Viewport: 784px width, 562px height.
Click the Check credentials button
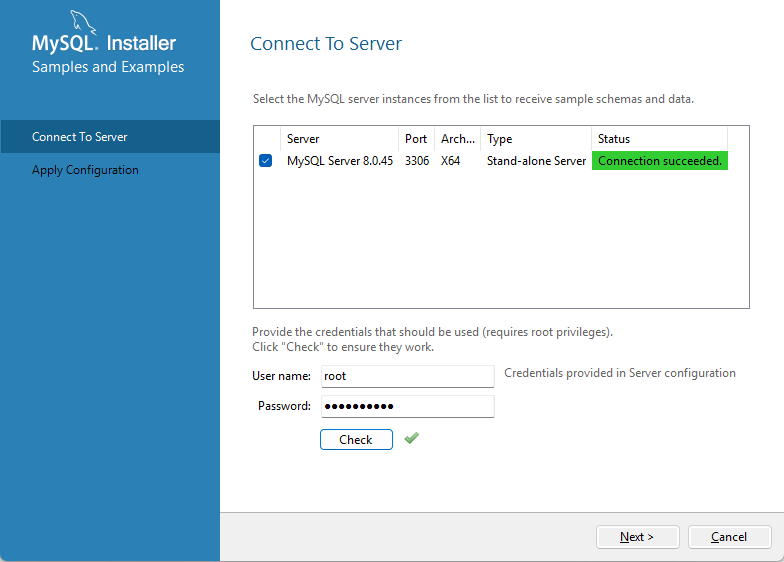tap(356, 440)
